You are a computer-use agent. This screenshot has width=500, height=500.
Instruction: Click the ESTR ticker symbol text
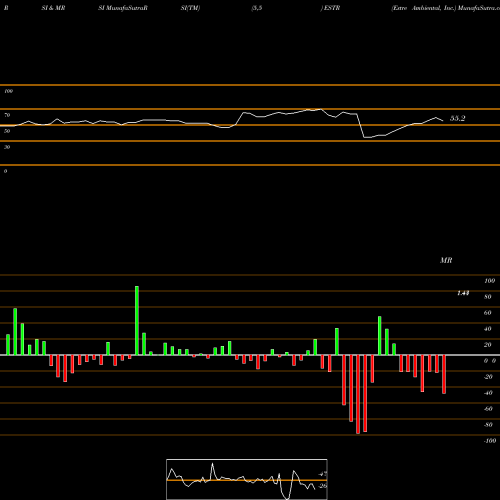pos(332,8)
